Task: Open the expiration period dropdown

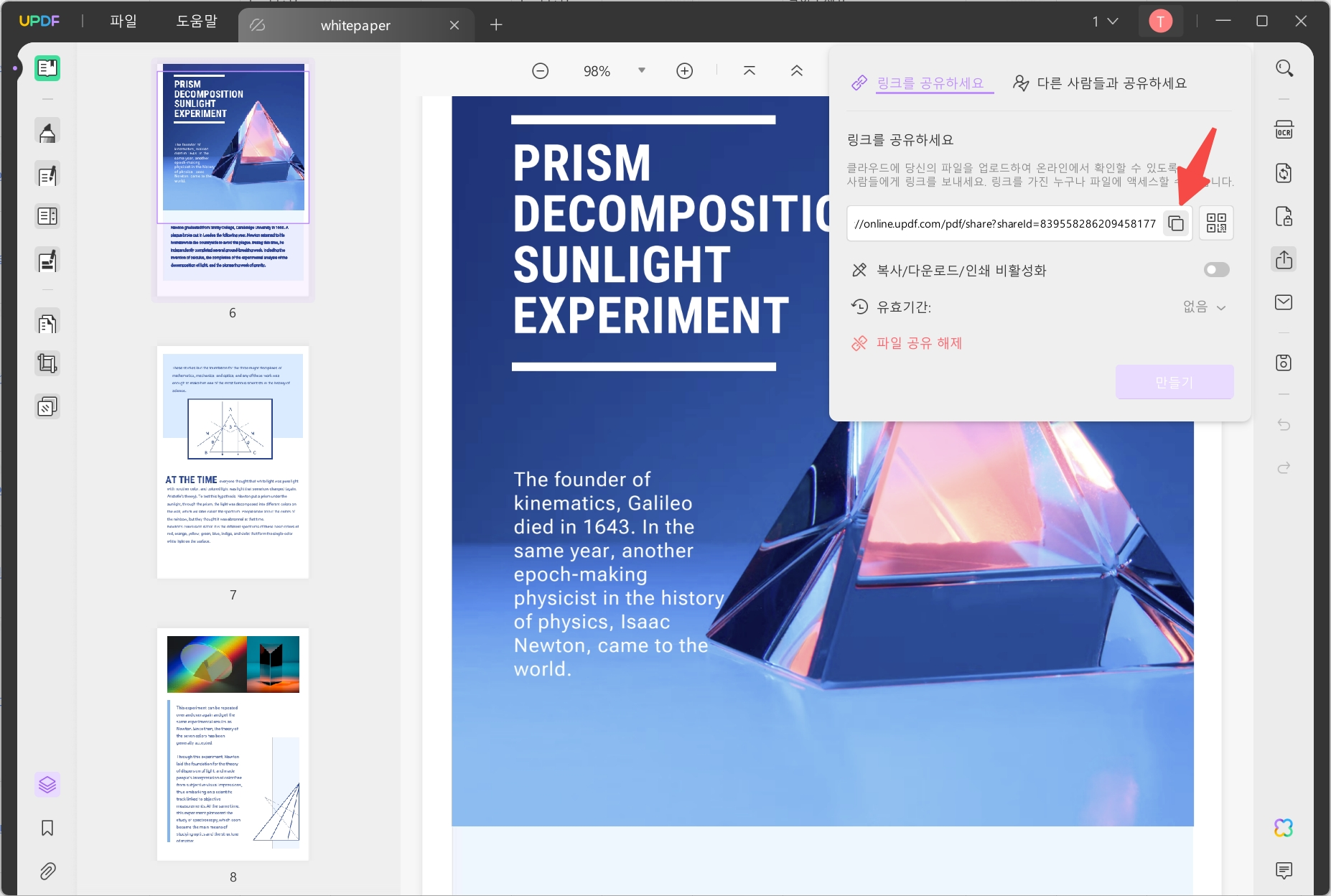Action: tap(1205, 307)
